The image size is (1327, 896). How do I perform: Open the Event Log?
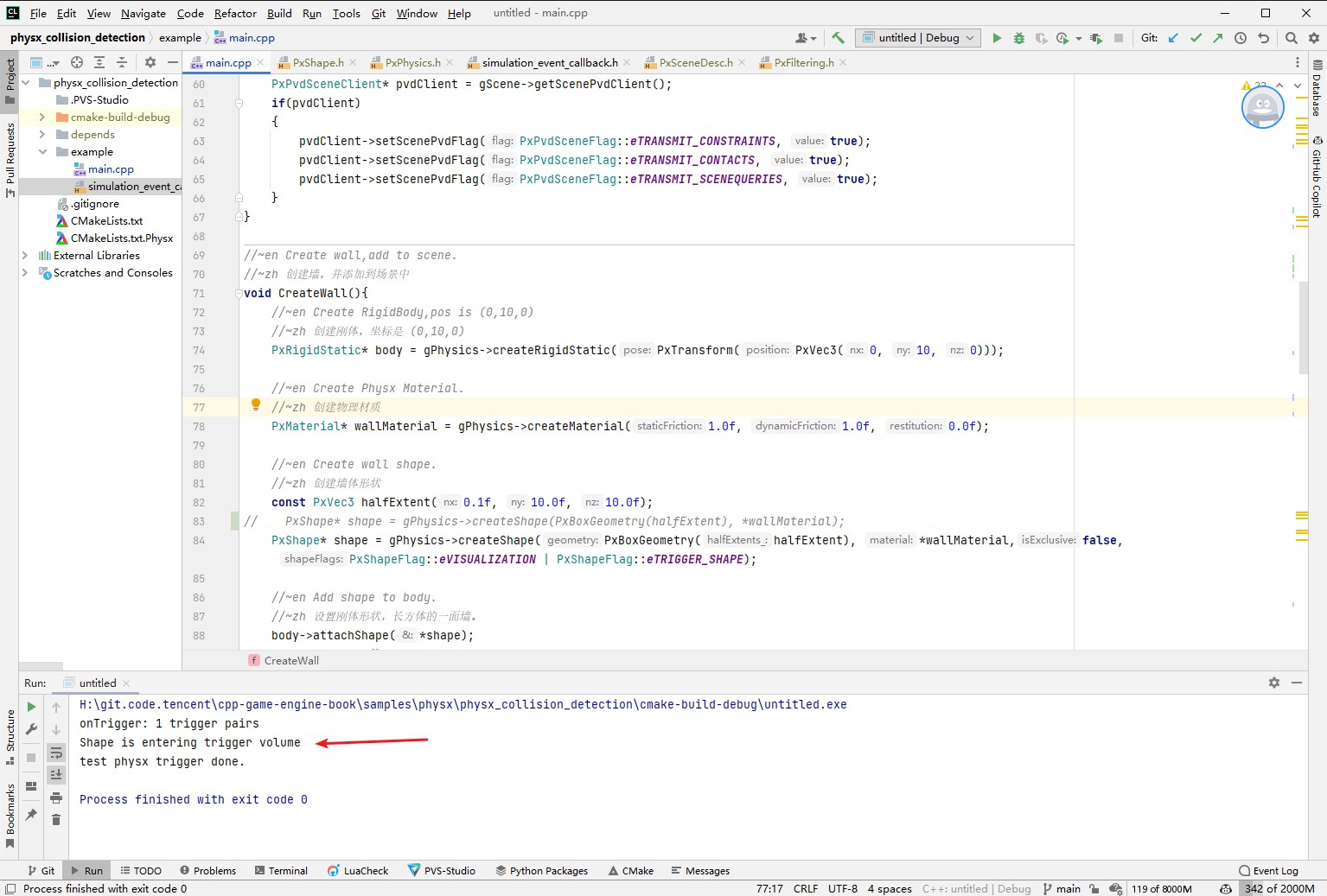pyautogui.click(x=1268, y=871)
